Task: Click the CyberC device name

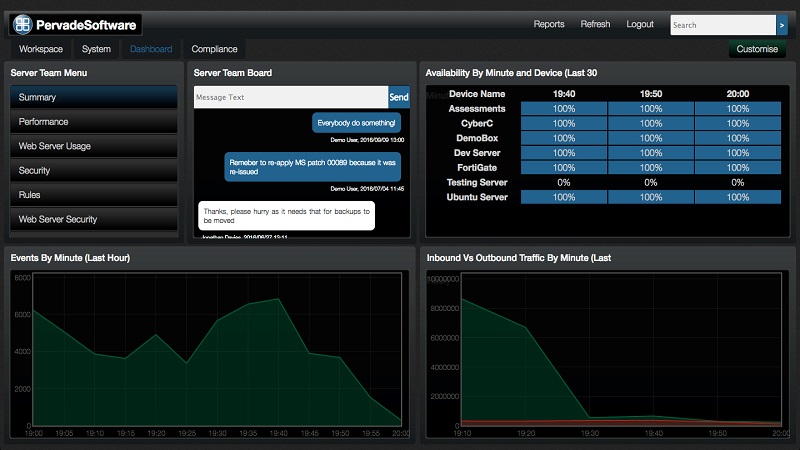Action: [477, 123]
